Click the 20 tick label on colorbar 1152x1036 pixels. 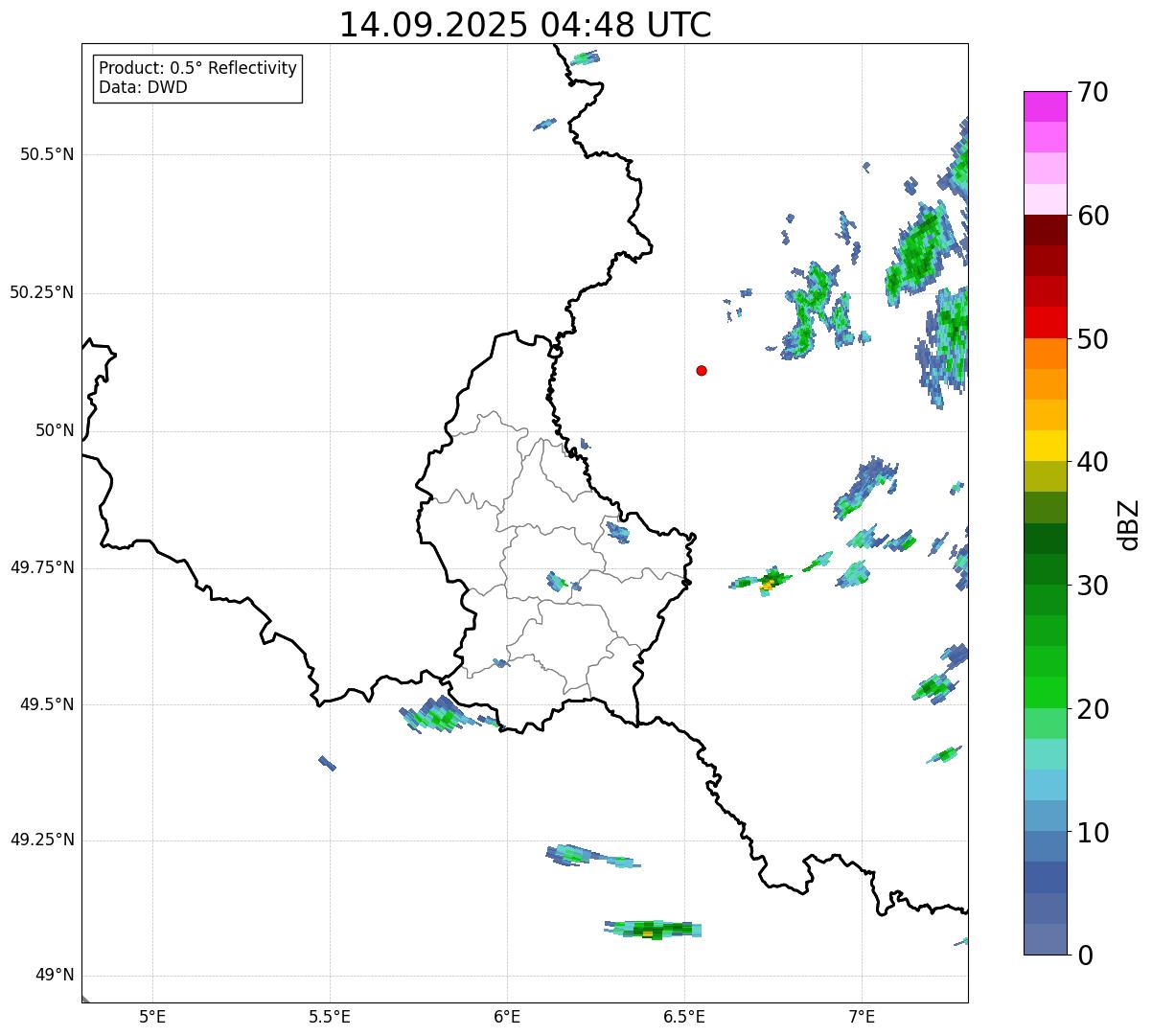click(1092, 709)
